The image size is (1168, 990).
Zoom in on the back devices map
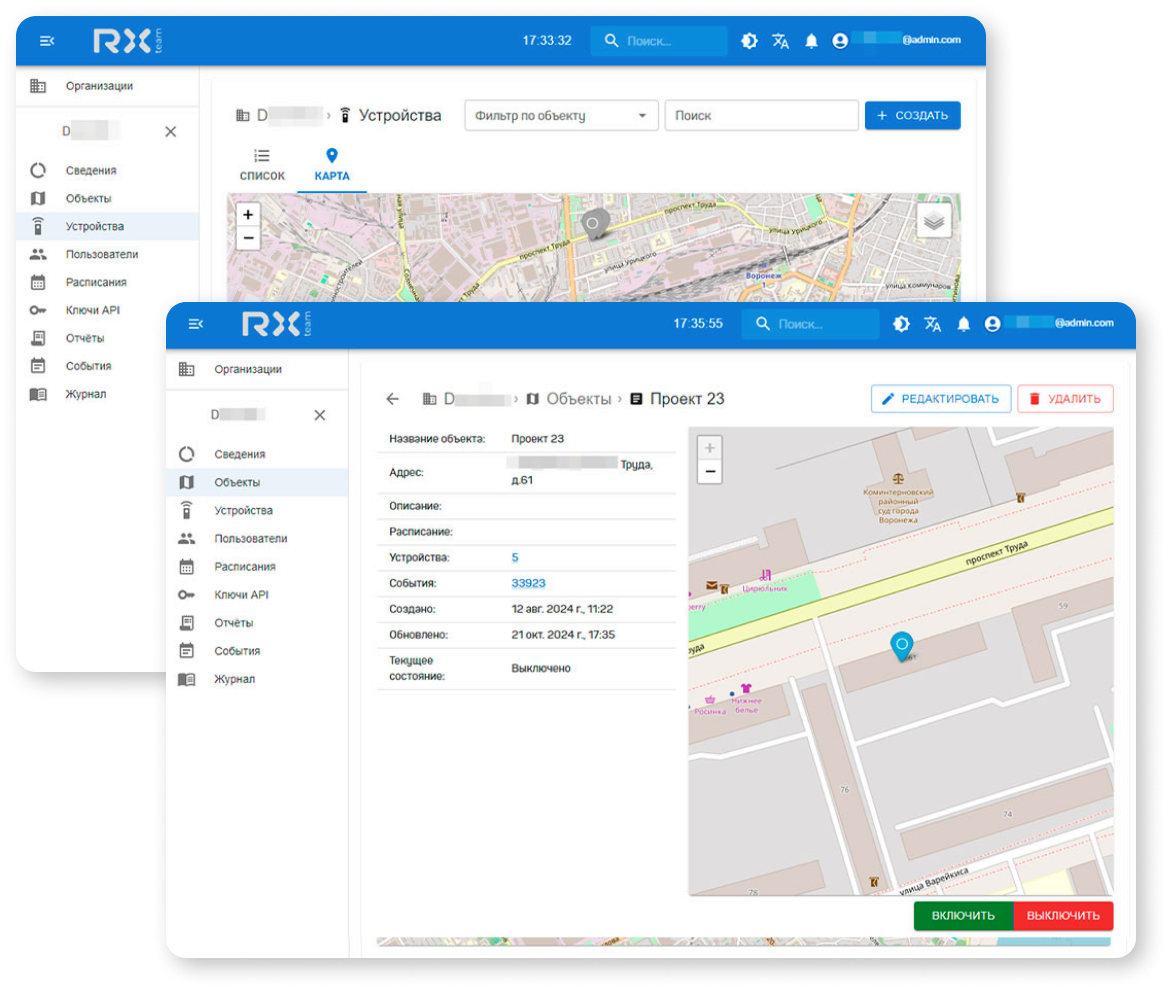point(248,214)
